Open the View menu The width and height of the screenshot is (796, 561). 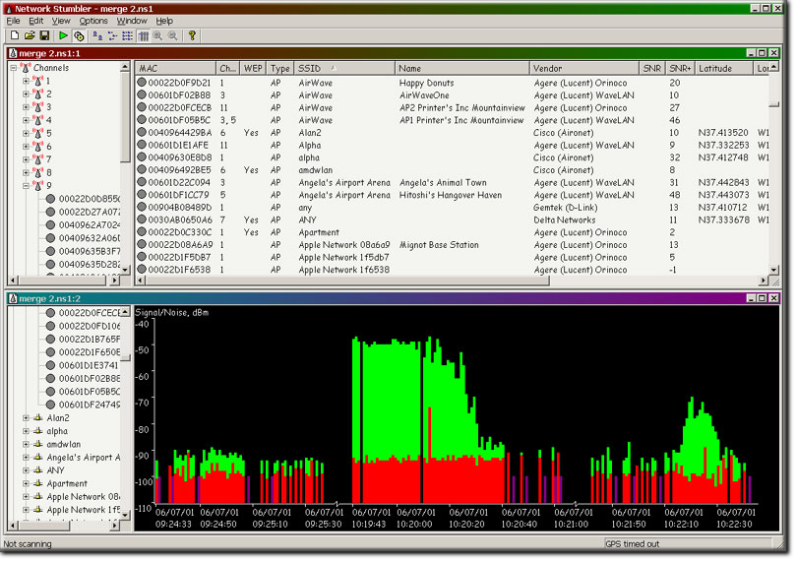pos(61,21)
